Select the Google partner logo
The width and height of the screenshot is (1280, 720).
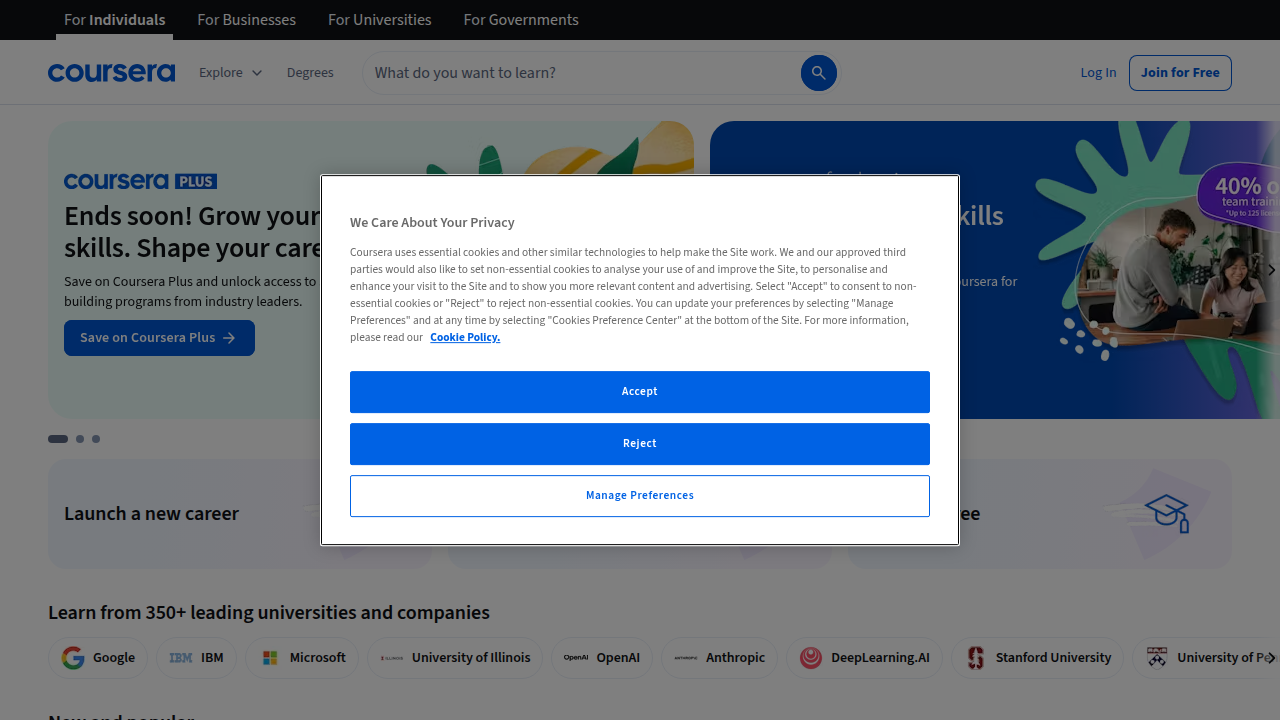tap(98, 657)
